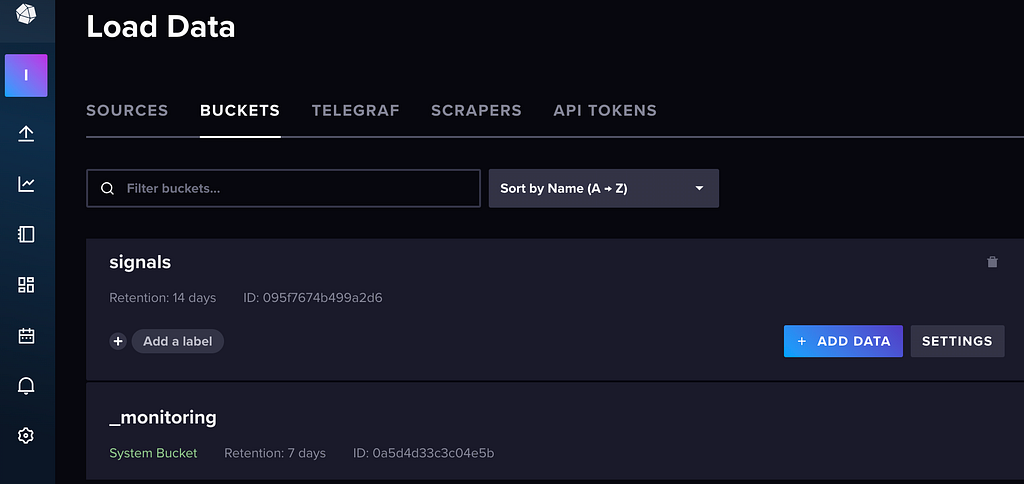Open Data Explorer graph icon
This screenshot has height=484, width=1024.
point(26,185)
